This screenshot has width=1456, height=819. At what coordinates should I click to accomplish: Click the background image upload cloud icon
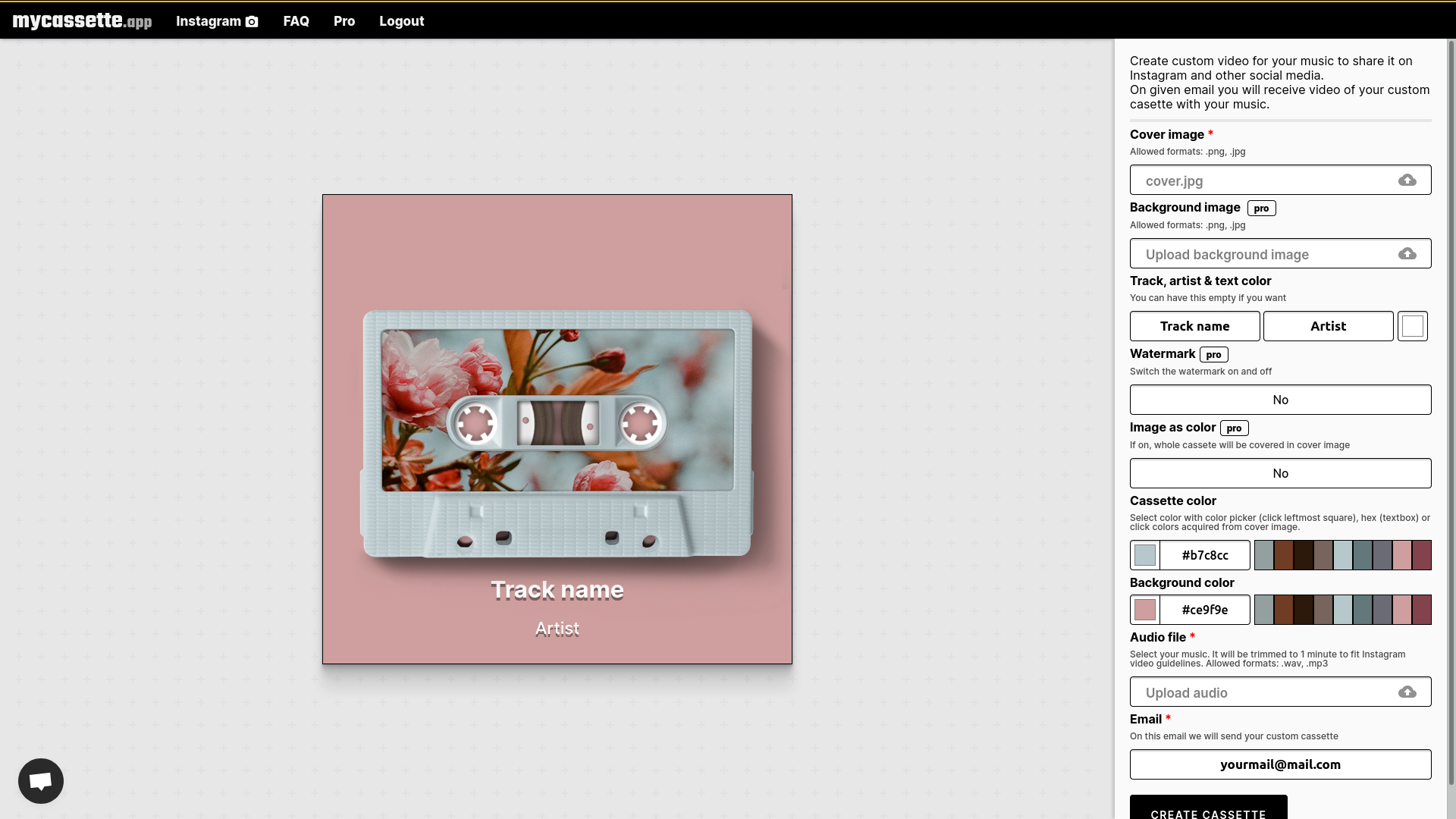click(x=1407, y=254)
